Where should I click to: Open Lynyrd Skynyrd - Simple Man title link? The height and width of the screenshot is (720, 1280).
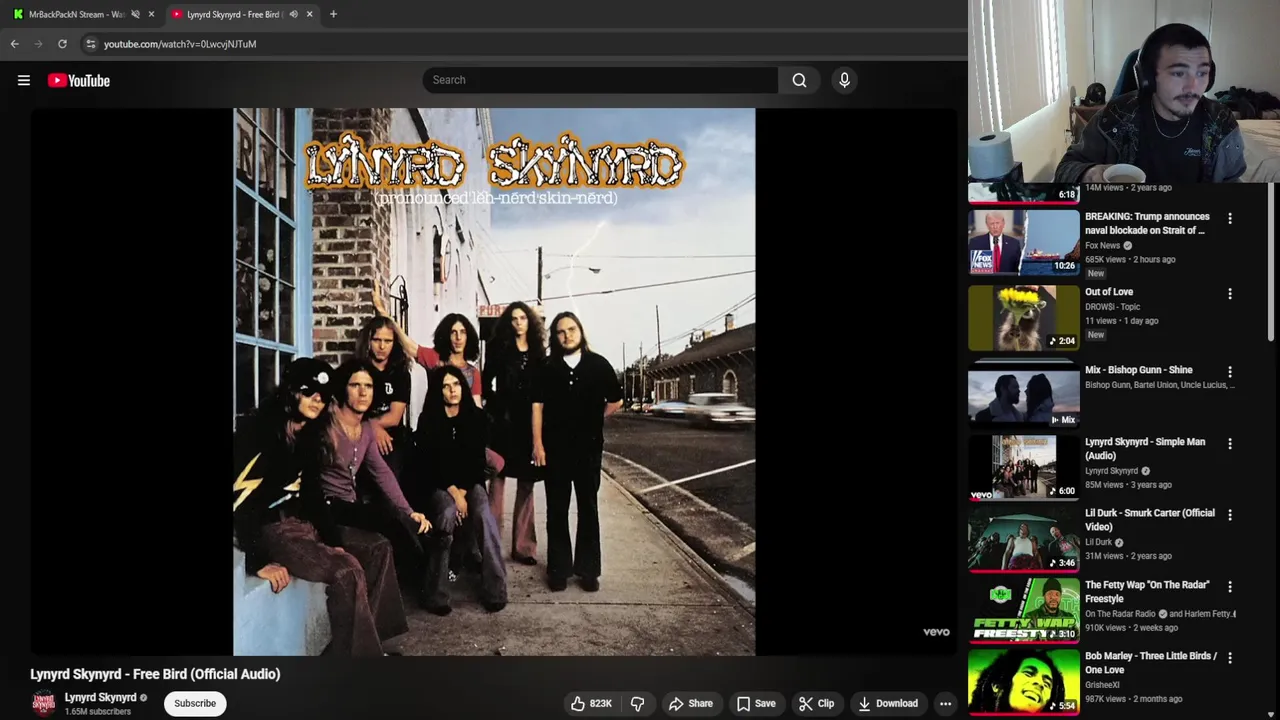tap(1145, 448)
